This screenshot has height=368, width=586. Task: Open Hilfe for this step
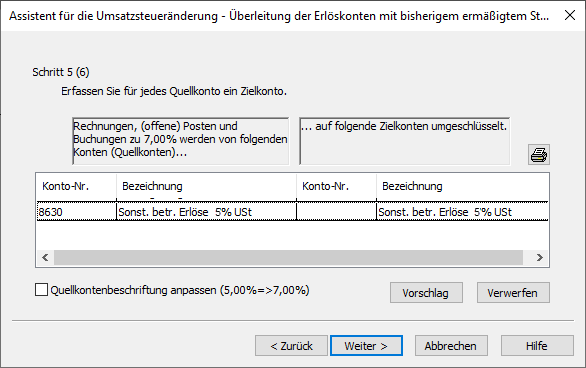pos(537,346)
